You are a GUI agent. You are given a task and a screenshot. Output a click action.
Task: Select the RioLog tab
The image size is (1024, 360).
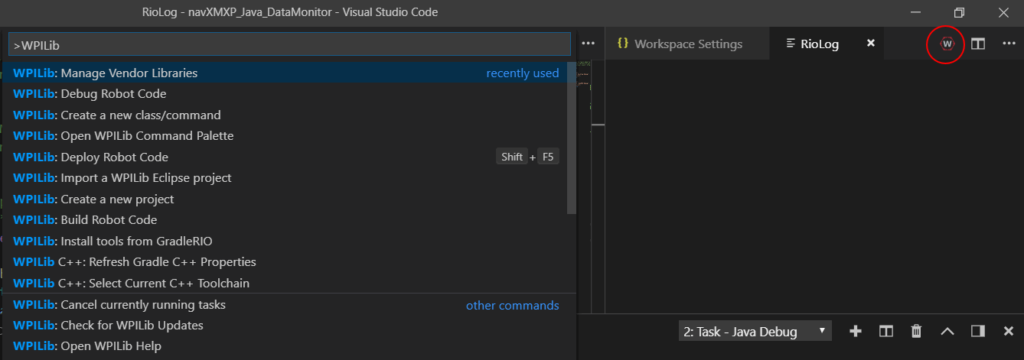(x=820, y=44)
